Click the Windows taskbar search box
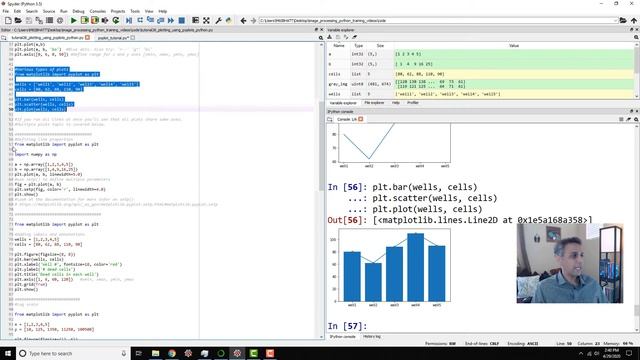640x360 pixels. click(x=73, y=353)
